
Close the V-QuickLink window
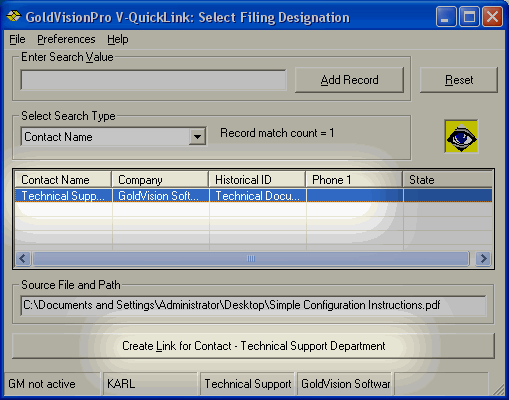(x=492, y=16)
